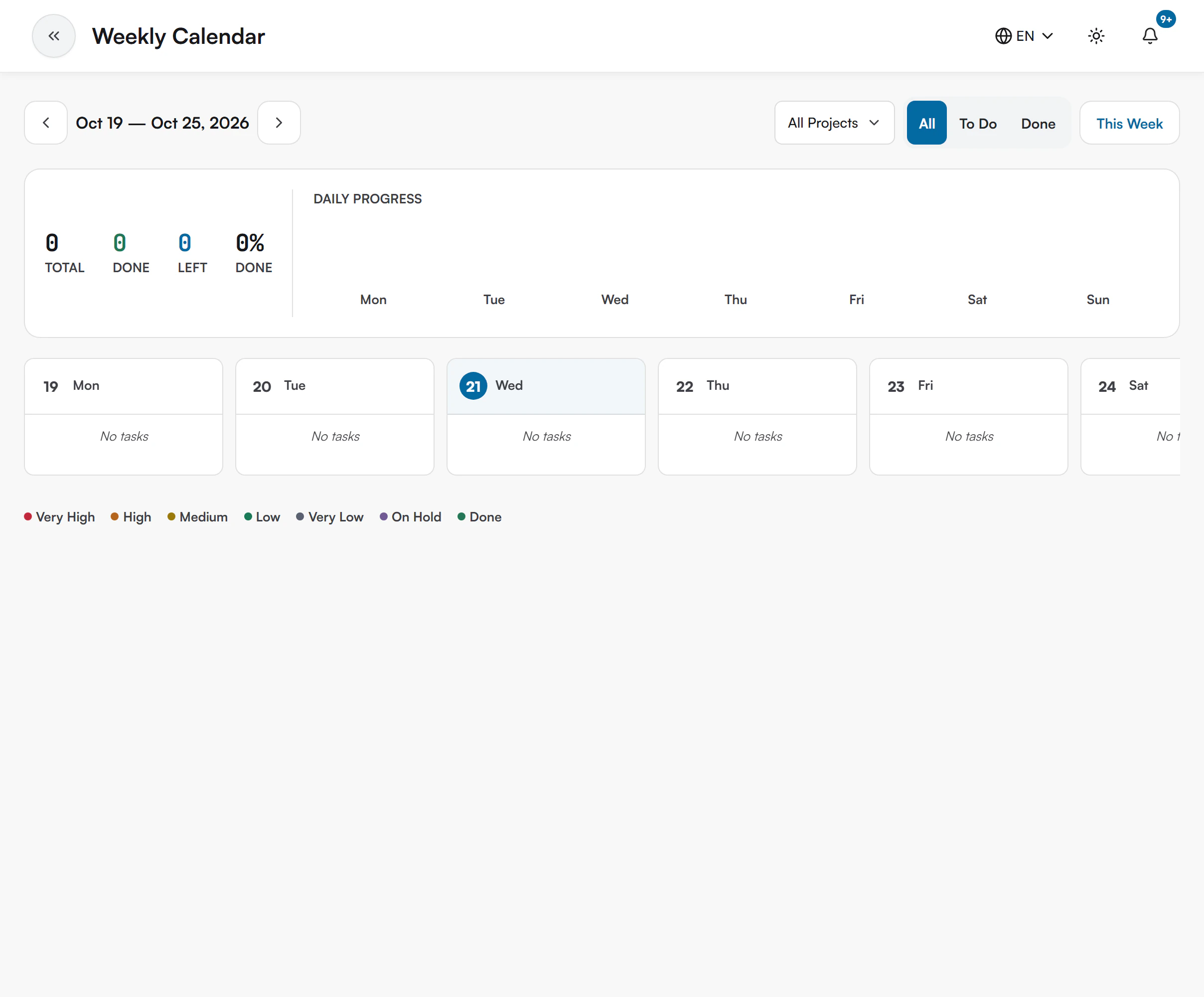
Task: Open notifications bell
Action: point(1150,36)
